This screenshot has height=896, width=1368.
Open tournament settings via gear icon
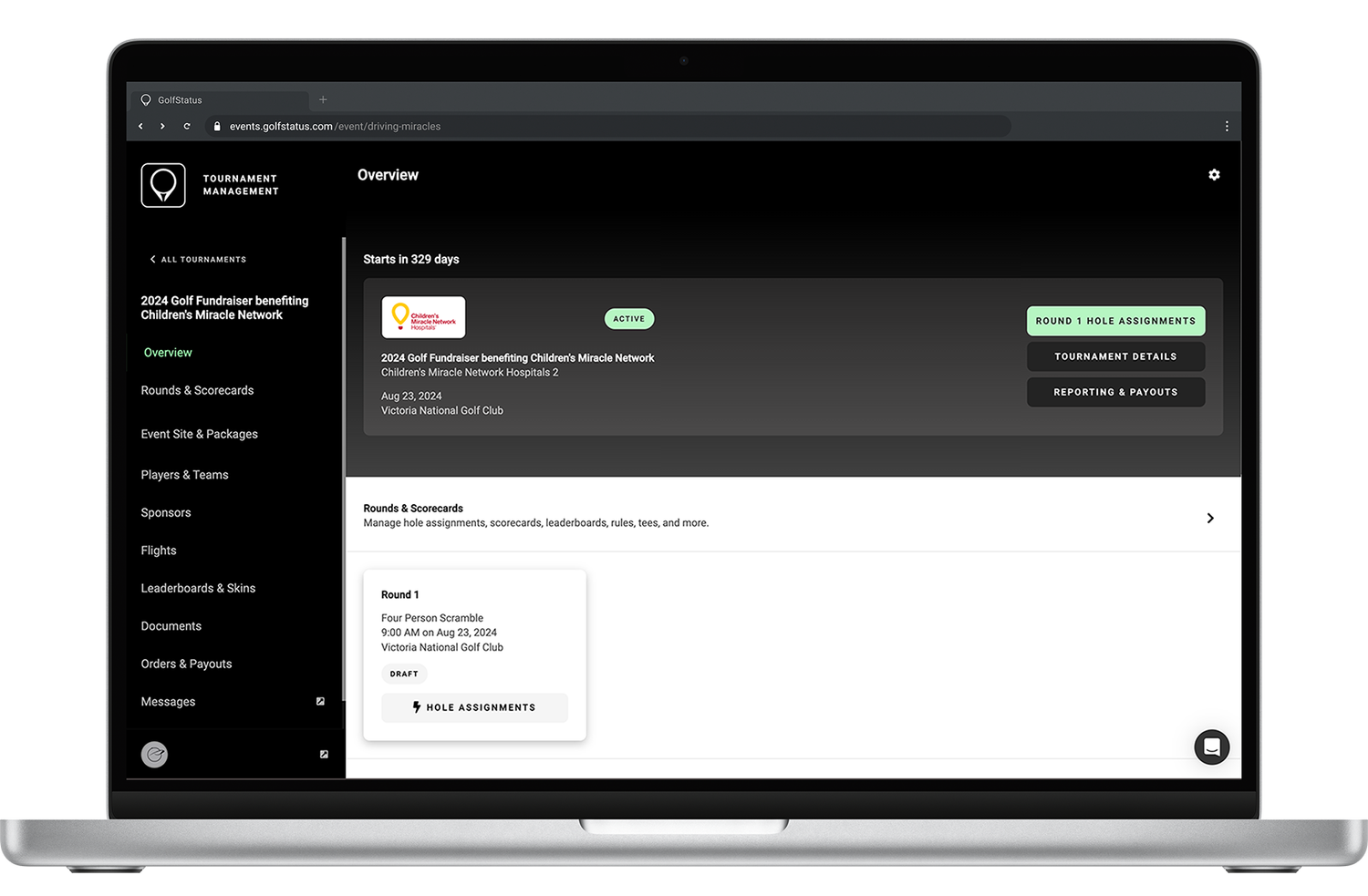click(x=1214, y=174)
